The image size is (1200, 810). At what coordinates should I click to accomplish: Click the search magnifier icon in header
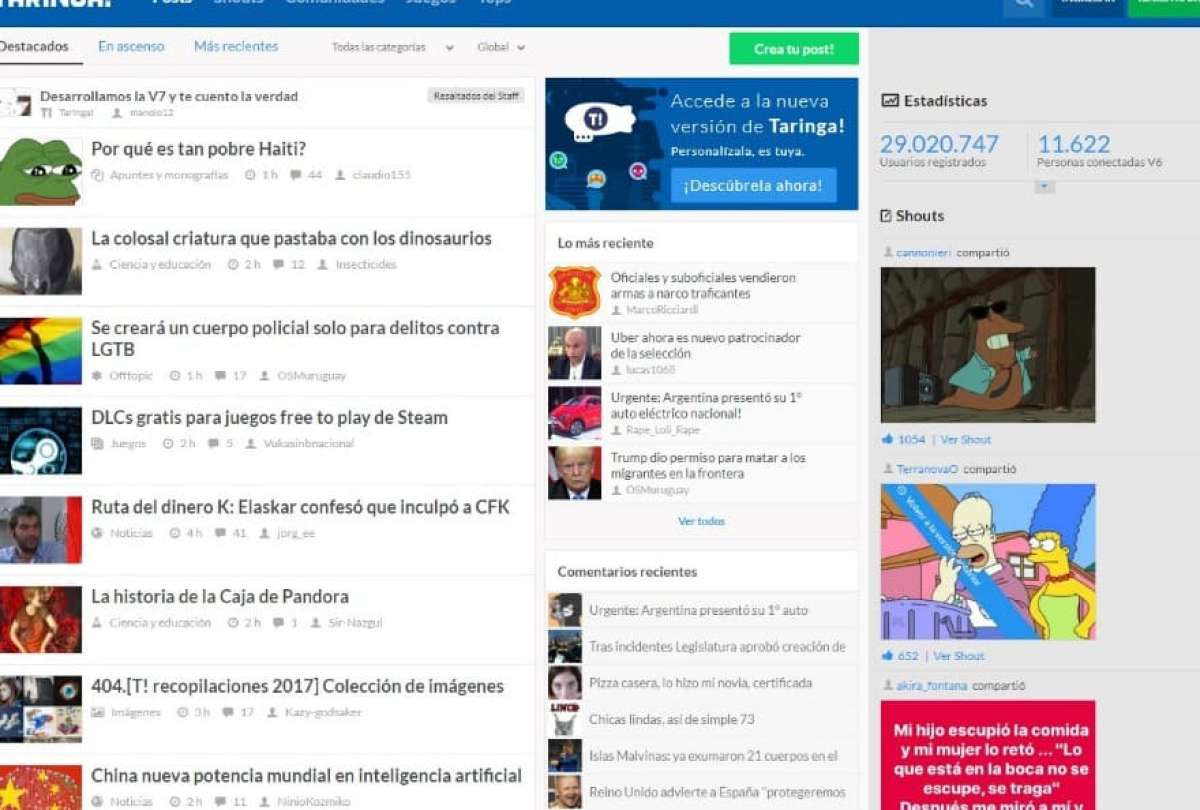coord(1023,4)
